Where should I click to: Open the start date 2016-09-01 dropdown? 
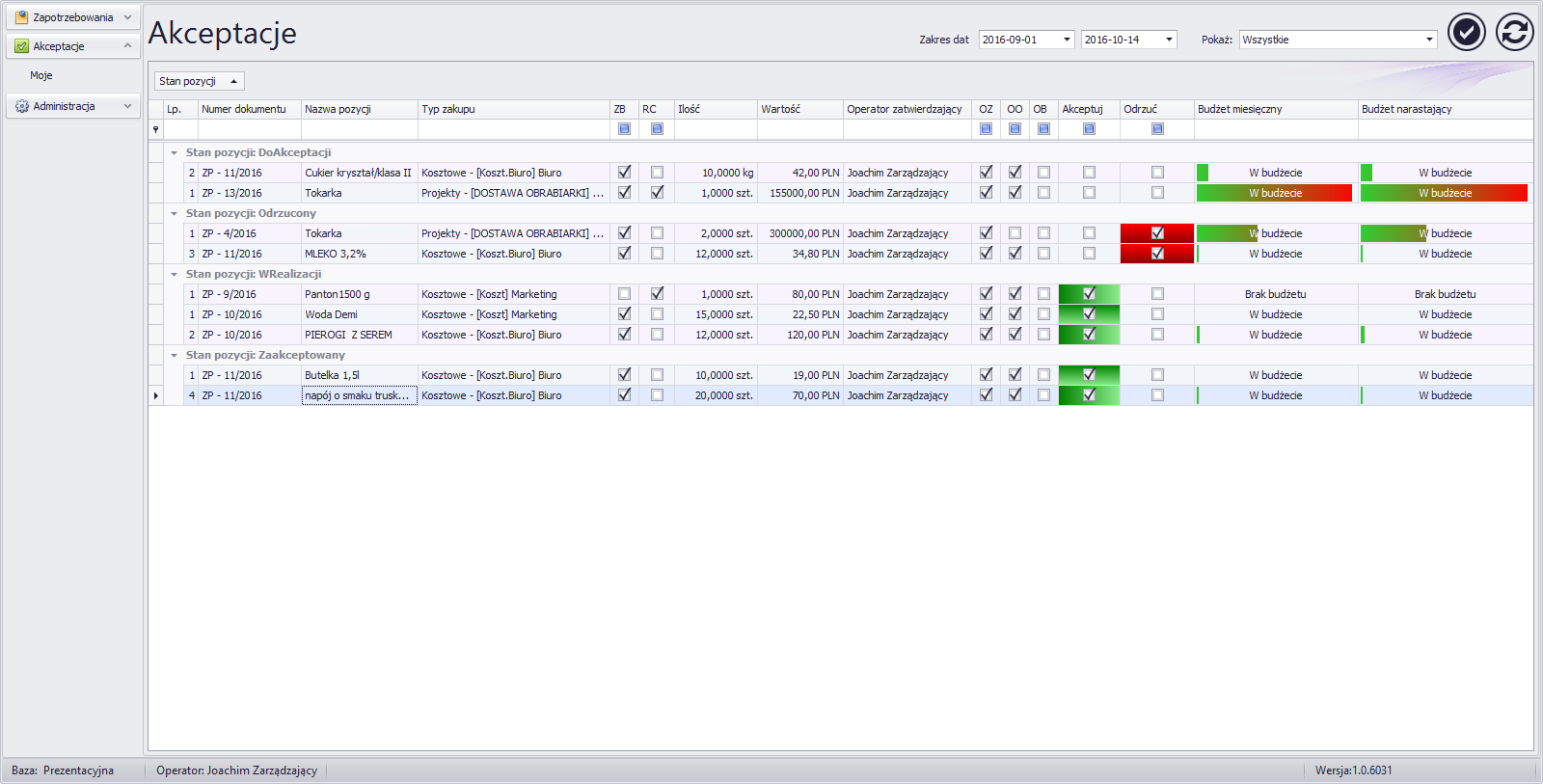coord(1067,40)
